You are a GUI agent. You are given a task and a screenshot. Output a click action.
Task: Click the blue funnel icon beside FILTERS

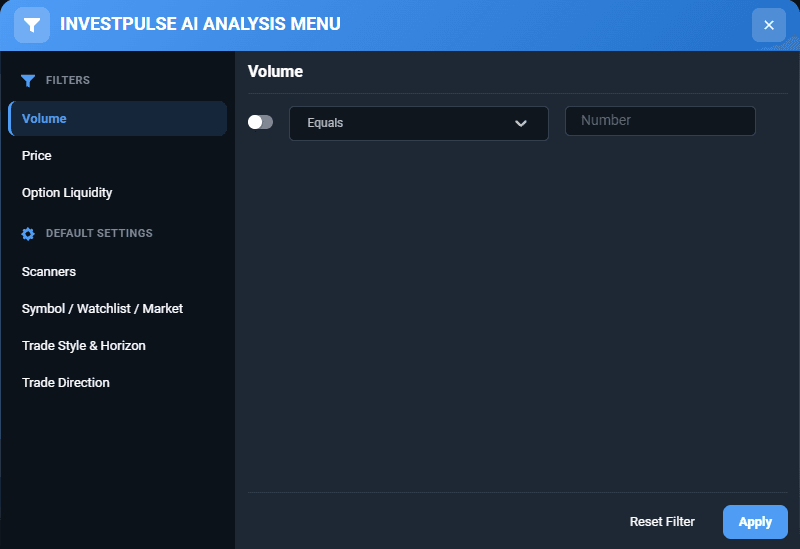(28, 81)
